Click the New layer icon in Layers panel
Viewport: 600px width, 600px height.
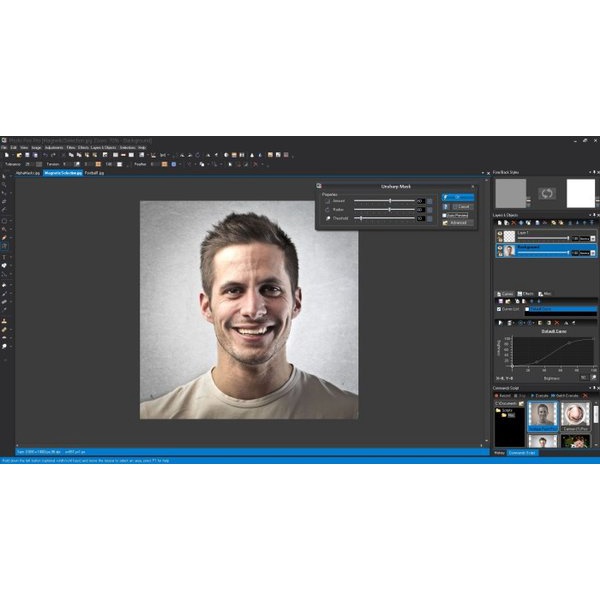pyautogui.click(x=499, y=223)
